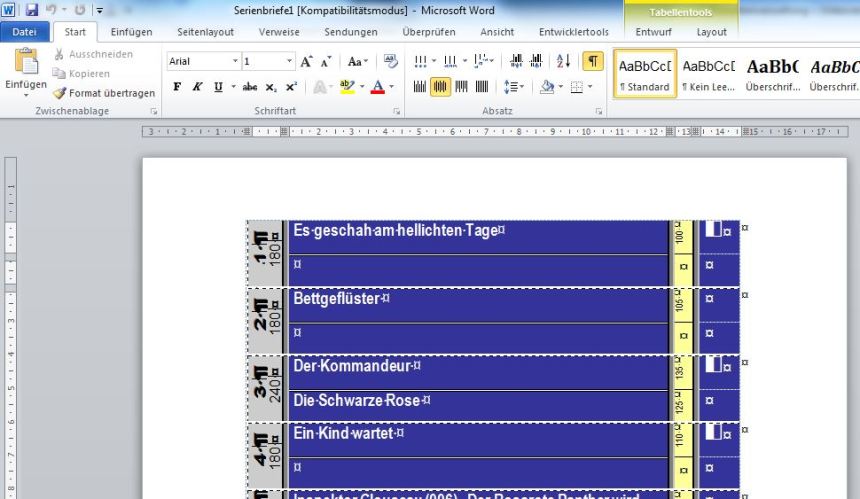
Task: Open the Absatz dialog launcher
Action: point(599,111)
